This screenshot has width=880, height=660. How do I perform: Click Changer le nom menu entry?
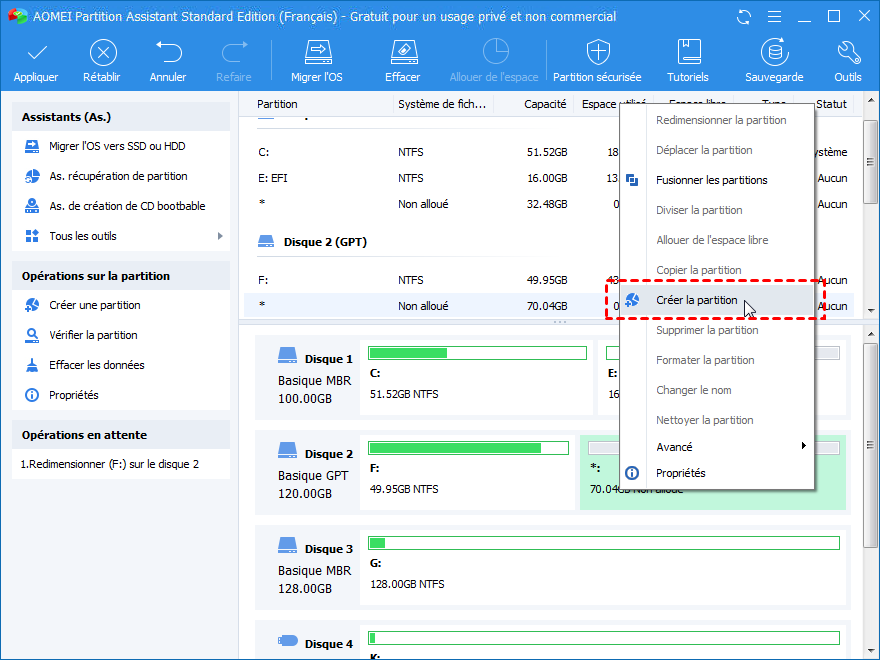tap(717, 390)
